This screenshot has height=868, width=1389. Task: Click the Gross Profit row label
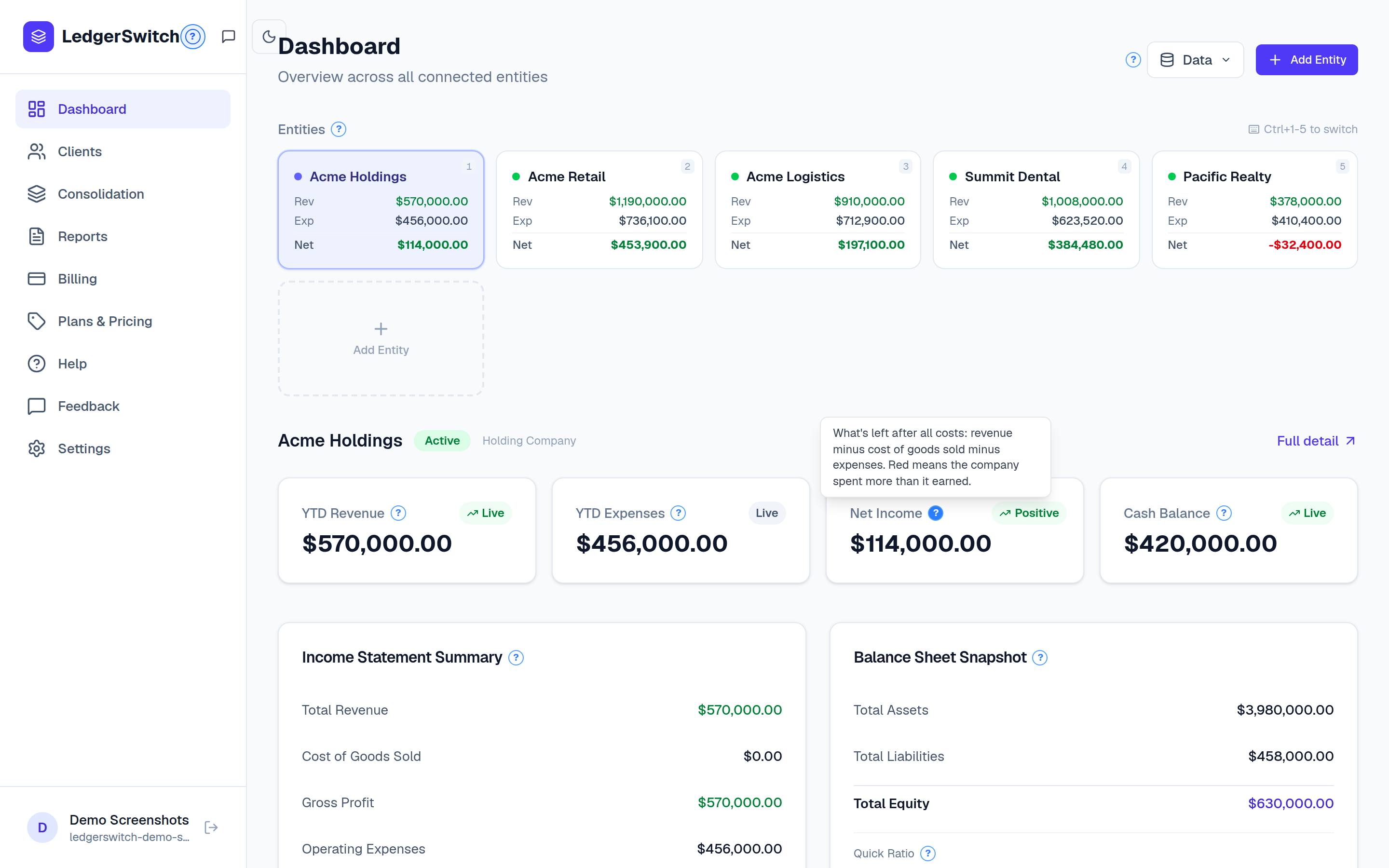point(338,803)
